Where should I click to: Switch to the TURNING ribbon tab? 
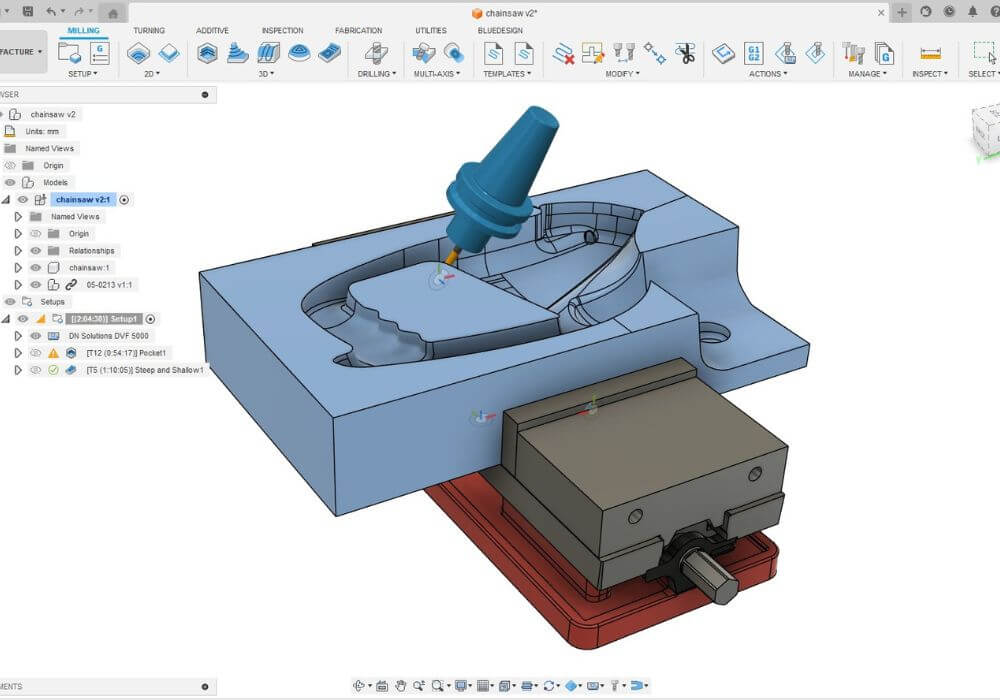click(150, 30)
